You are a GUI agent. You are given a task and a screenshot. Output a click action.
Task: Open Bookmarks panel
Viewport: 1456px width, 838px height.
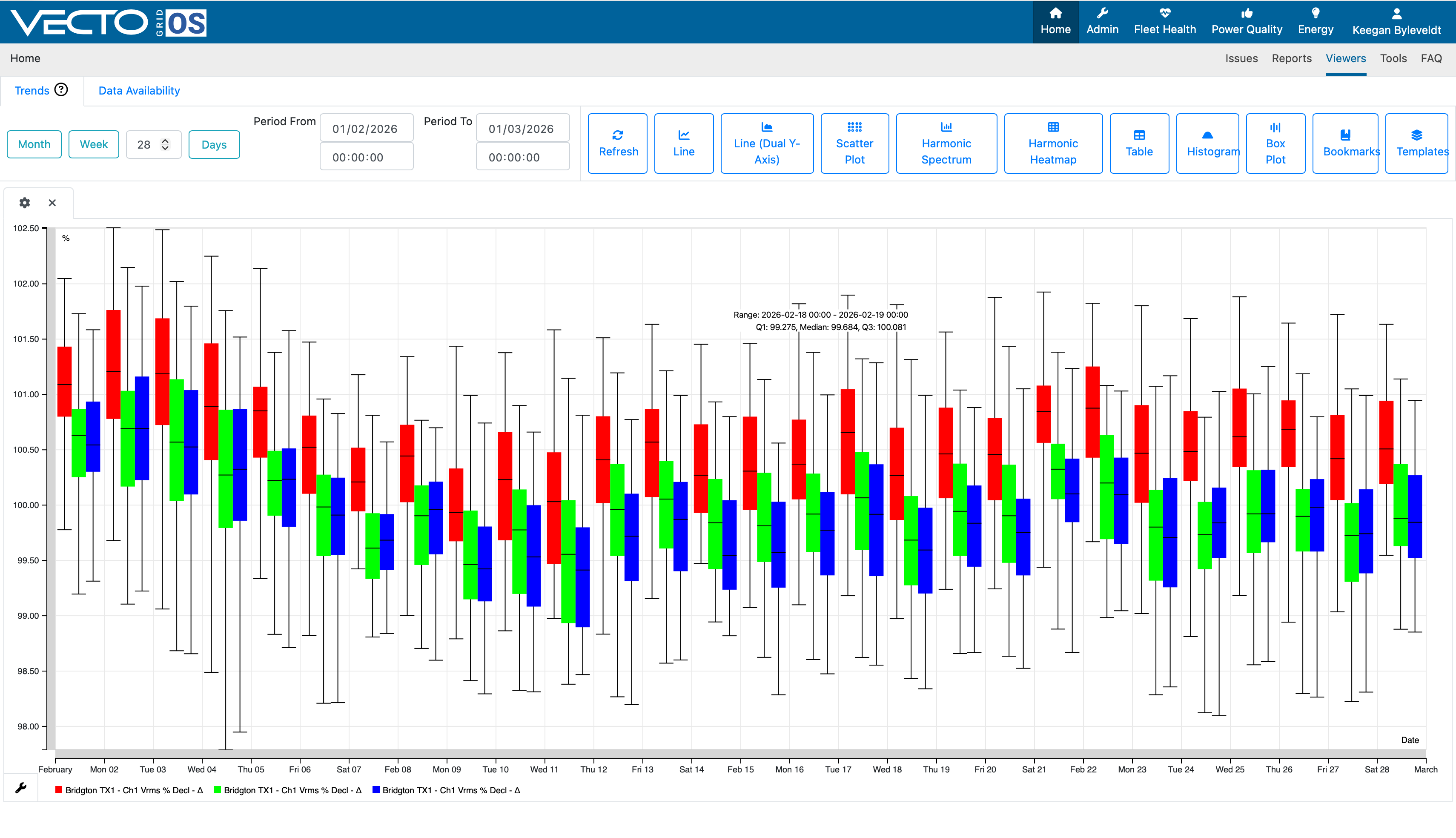(1345, 143)
